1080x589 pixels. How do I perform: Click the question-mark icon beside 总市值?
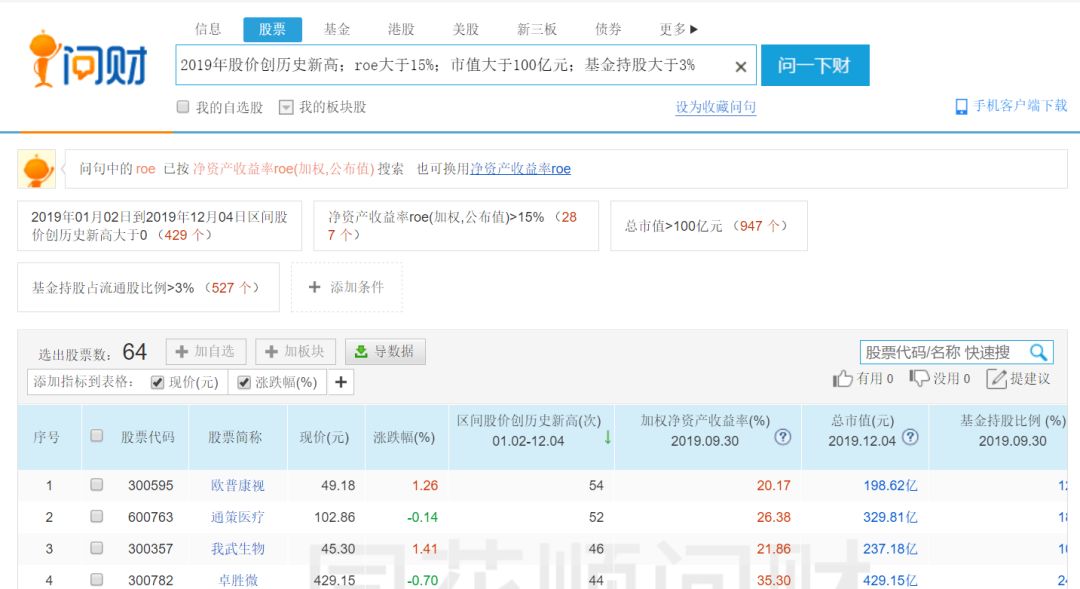(908, 435)
